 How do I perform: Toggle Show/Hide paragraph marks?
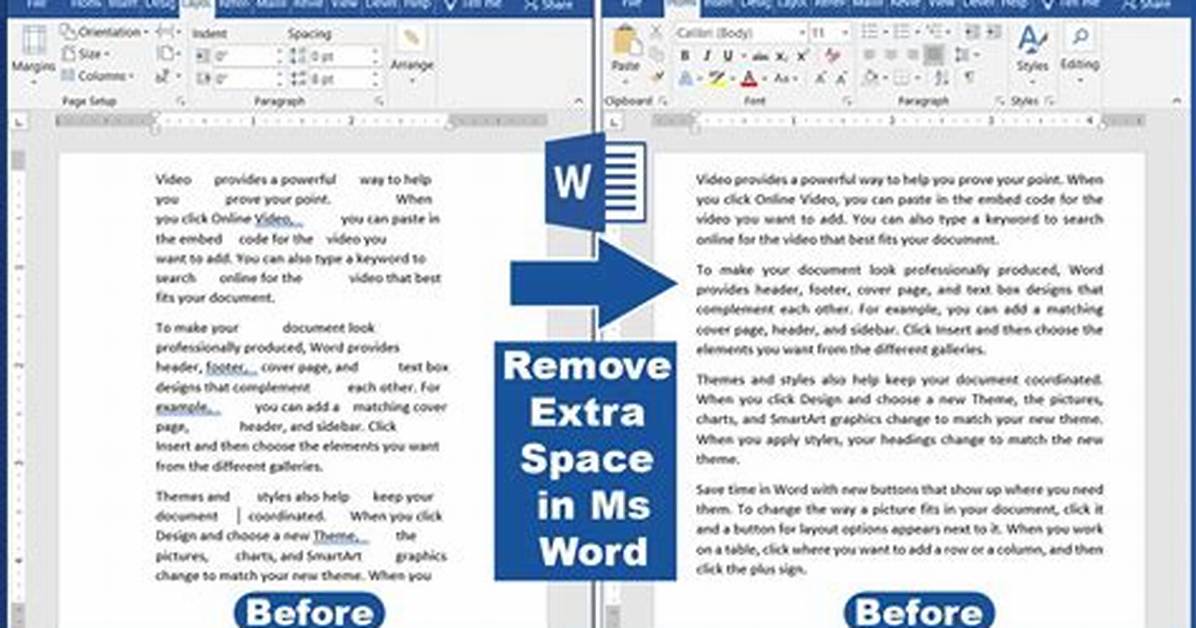click(x=969, y=78)
